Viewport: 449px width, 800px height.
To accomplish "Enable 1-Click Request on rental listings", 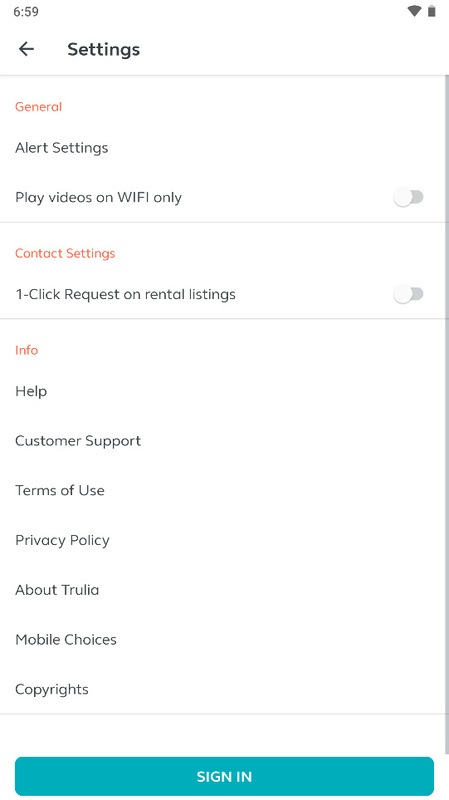I will pyautogui.click(x=408, y=294).
